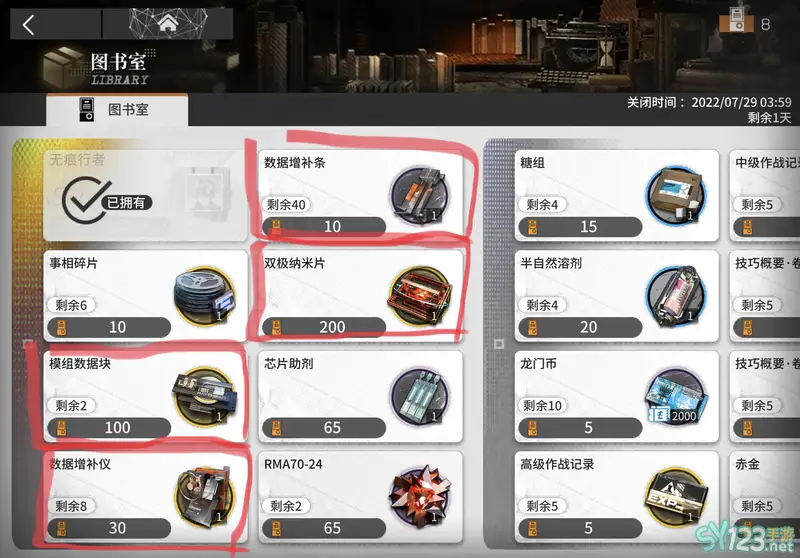Click the 已拥有 checkmark on 无痕行者
800x558 pixels.
pos(106,200)
